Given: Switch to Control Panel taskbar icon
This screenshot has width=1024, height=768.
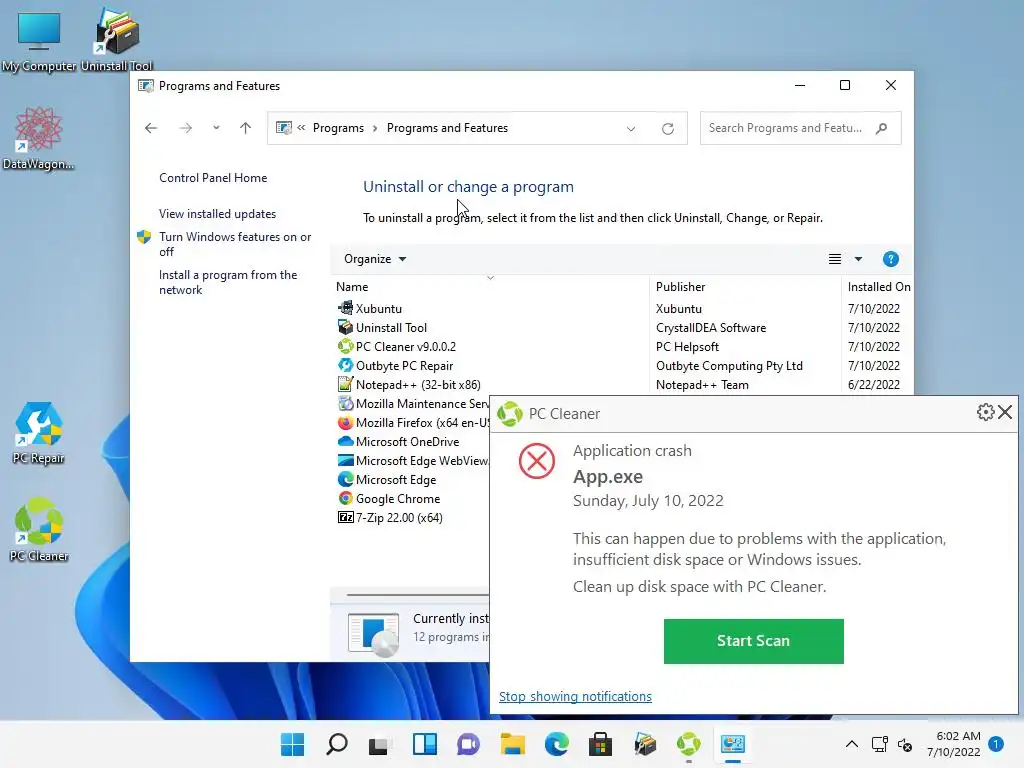Looking at the screenshot, I should 733,744.
